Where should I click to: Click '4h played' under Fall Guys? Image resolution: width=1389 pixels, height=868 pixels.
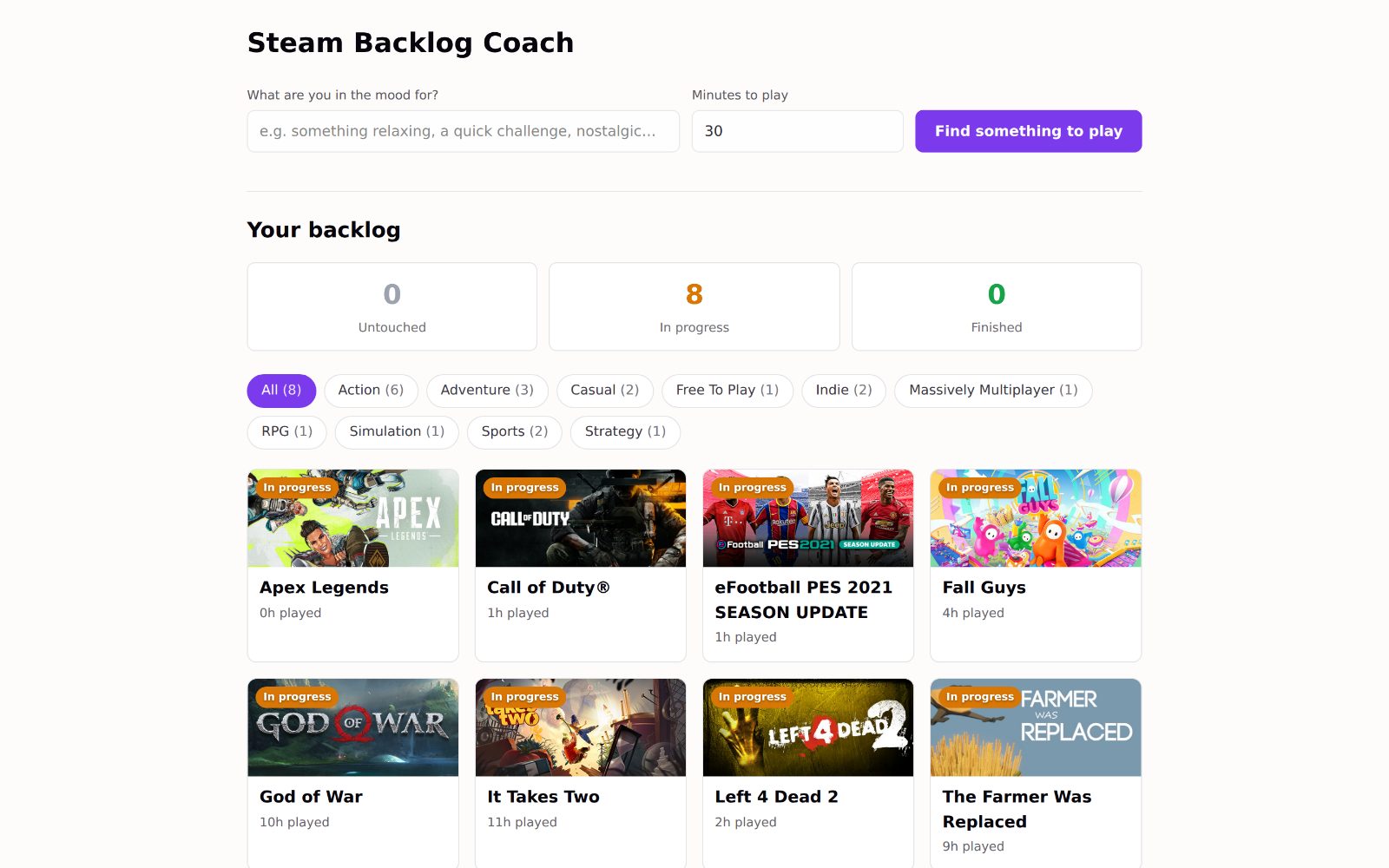(x=973, y=613)
